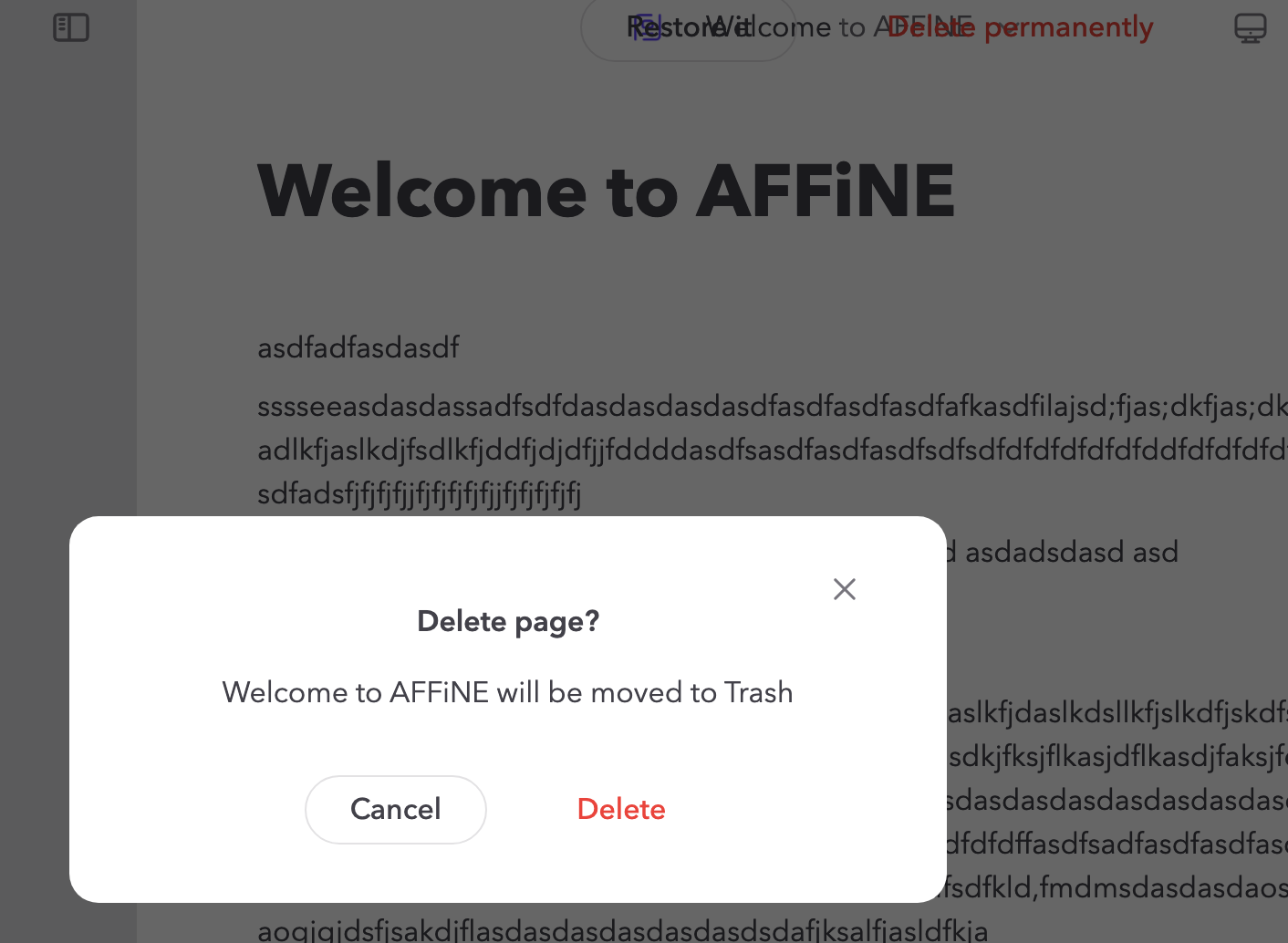Click the asdfadfasdasdf paragraph text
The image size is (1288, 943).
[x=358, y=347]
